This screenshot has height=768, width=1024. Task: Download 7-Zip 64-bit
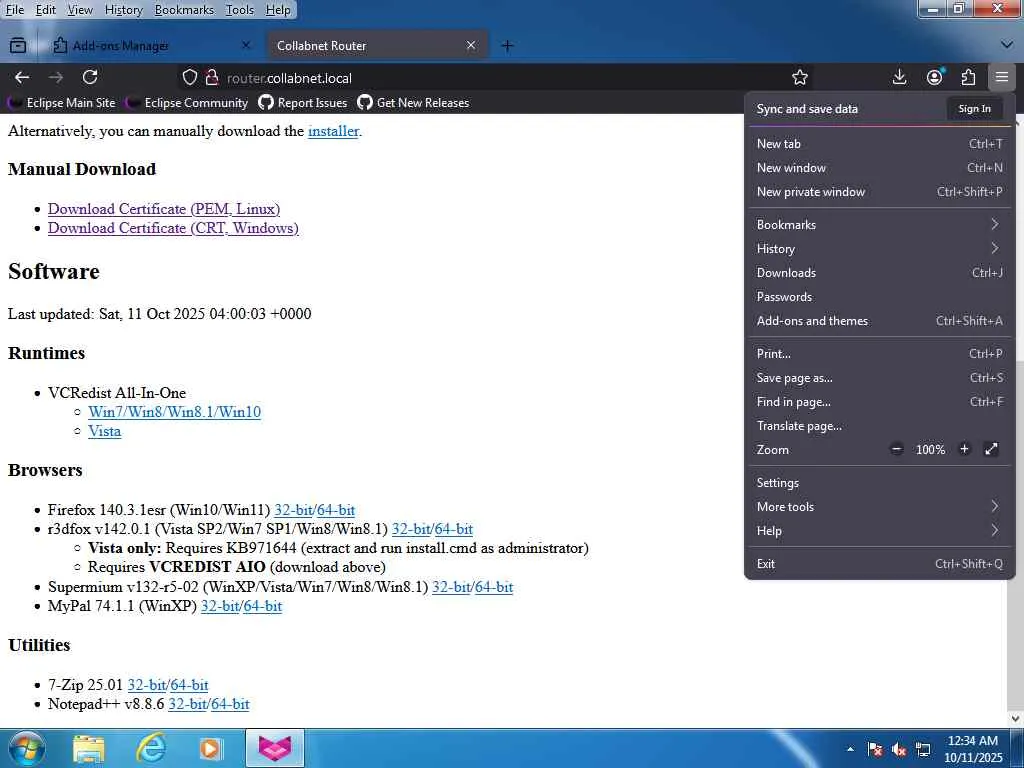click(x=189, y=685)
